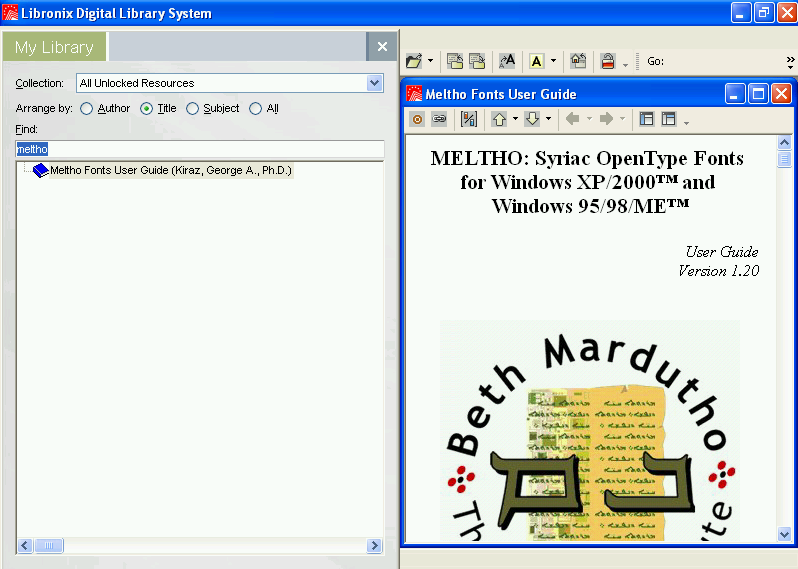Open the Forward history dropdown arrow

pos(622,119)
